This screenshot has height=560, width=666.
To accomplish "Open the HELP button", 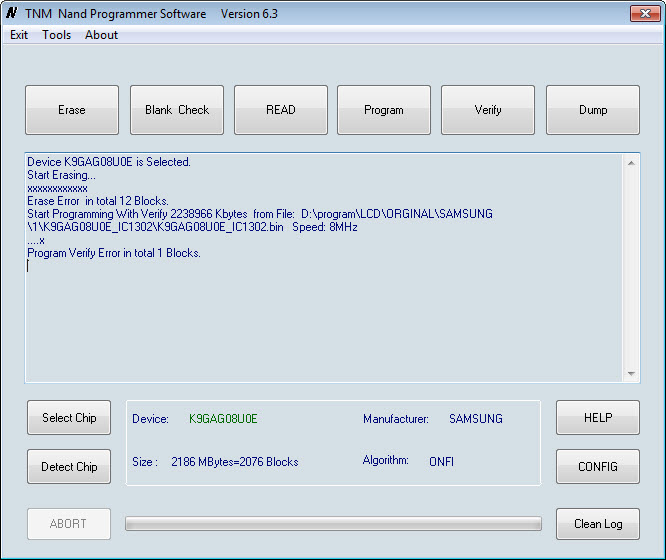I will click(598, 418).
